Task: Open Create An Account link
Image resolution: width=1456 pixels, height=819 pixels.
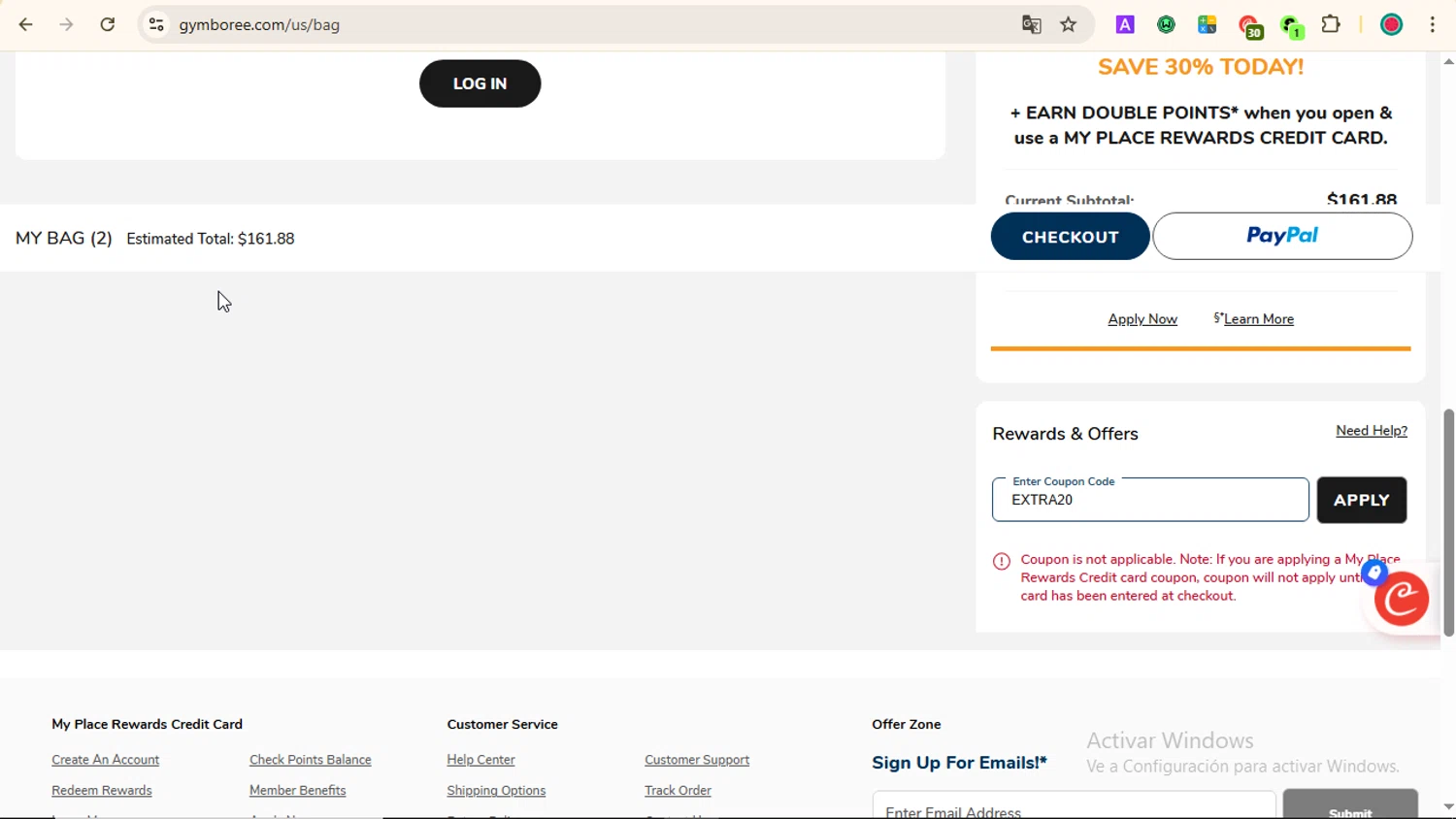Action: pyautogui.click(x=105, y=760)
